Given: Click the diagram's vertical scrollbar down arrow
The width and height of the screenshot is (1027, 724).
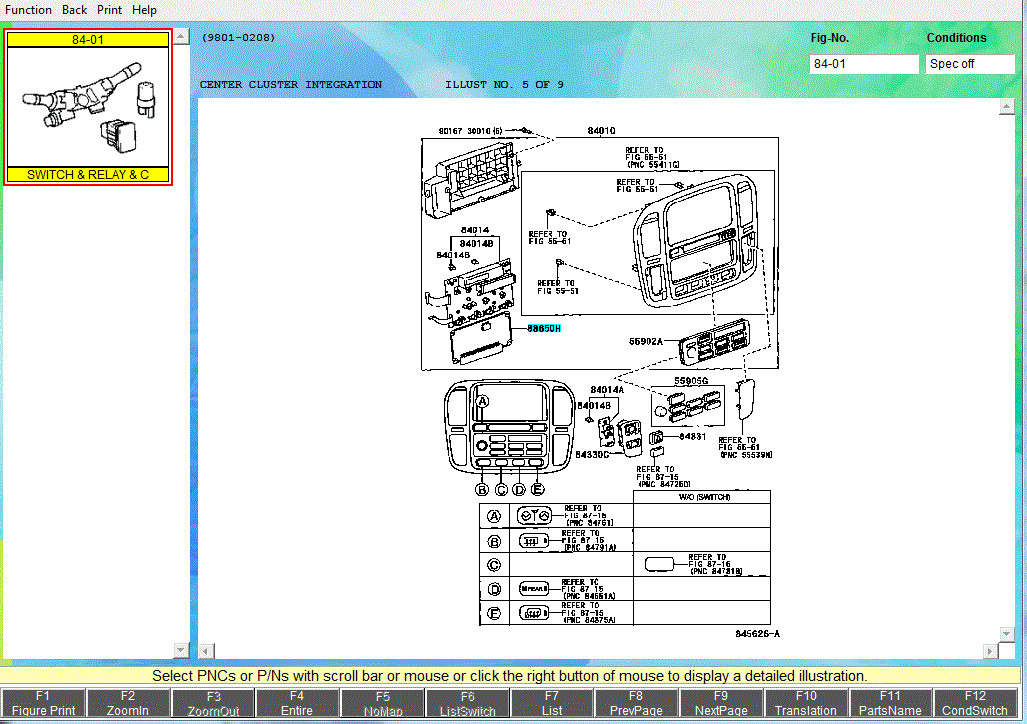Looking at the screenshot, I should 1007,633.
